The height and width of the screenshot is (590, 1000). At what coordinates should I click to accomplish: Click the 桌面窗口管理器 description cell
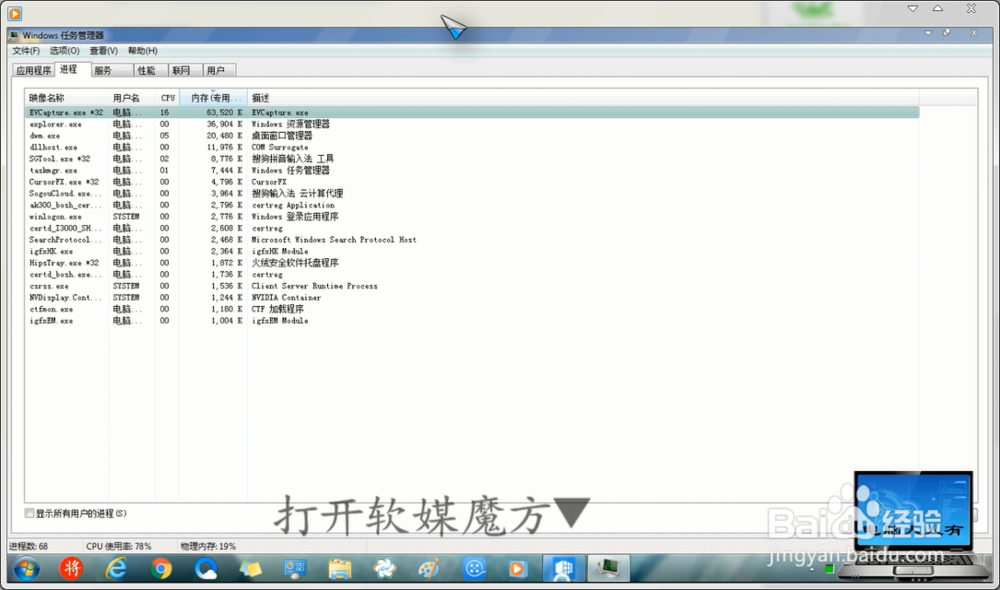pyautogui.click(x=282, y=135)
